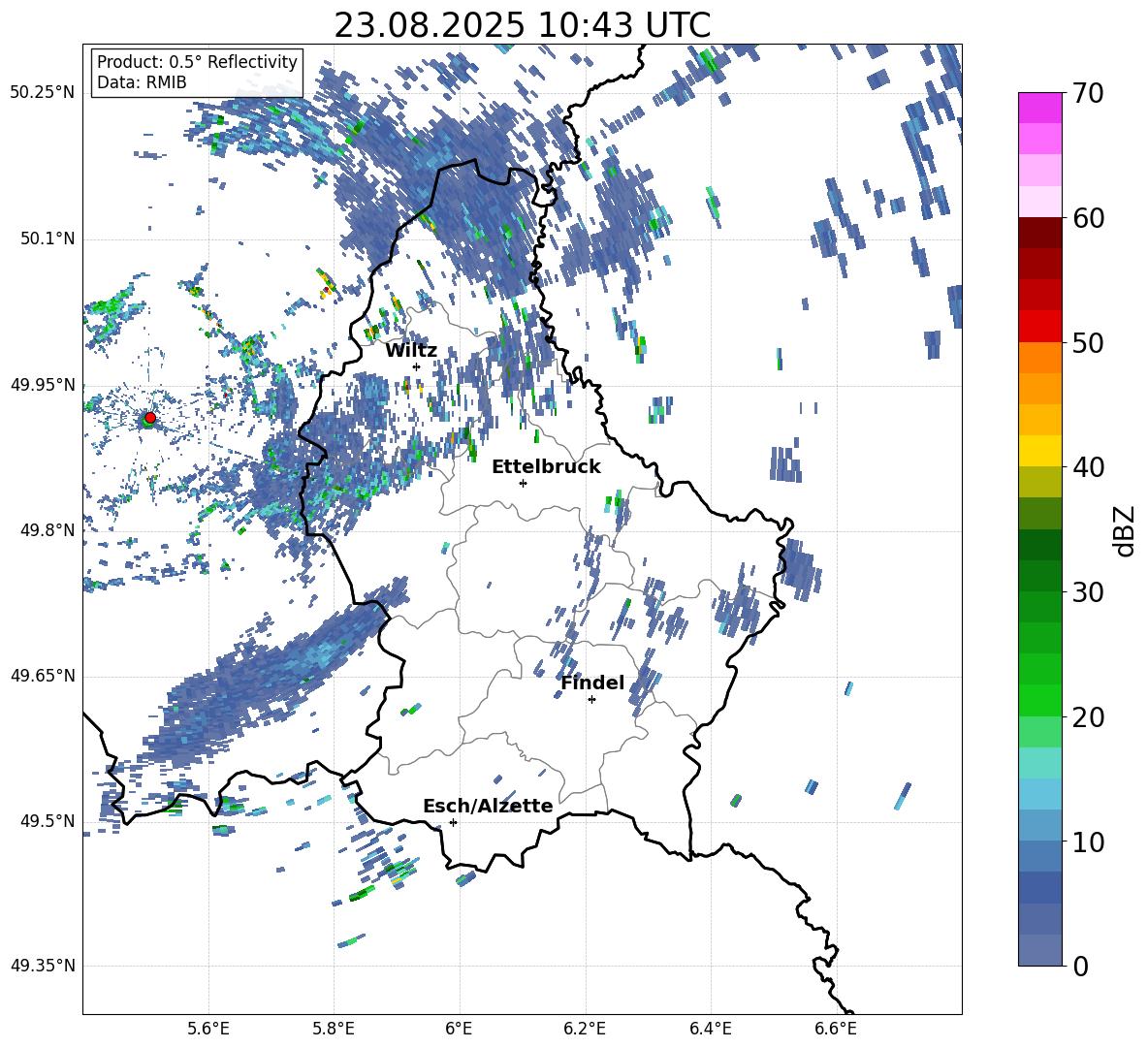The image size is (1148, 1048).
Task: Click the cyan swatch midway between 10 and 20 dBZ
Action: (1039, 794)
